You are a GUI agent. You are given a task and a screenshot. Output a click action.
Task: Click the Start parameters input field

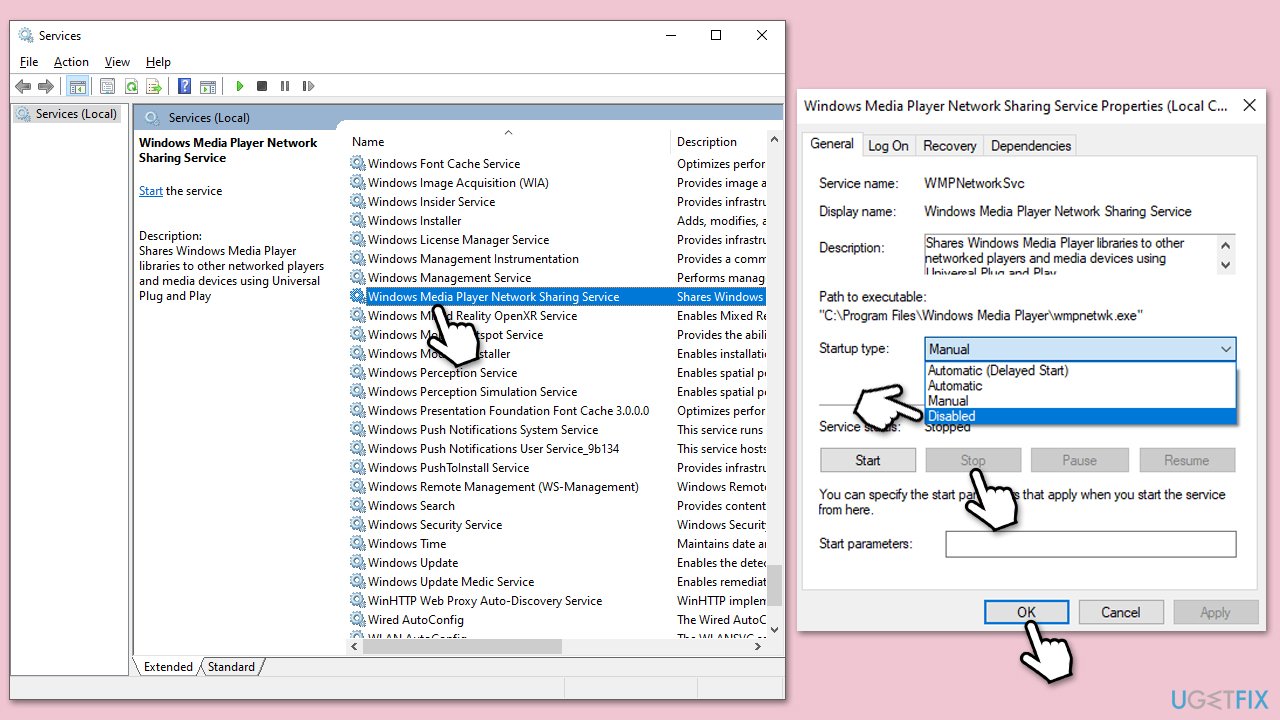[x=1090, y=544]
